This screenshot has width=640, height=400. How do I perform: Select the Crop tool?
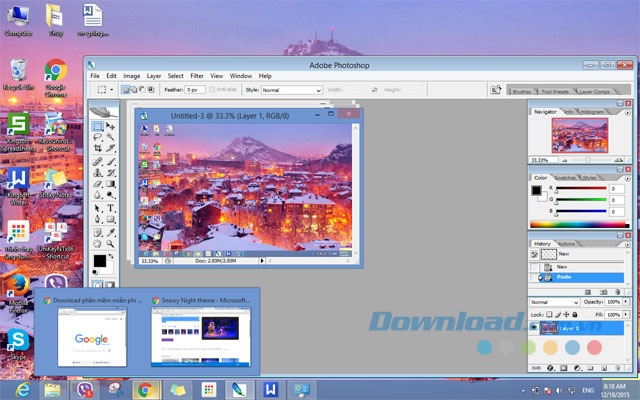coord(98,148)
